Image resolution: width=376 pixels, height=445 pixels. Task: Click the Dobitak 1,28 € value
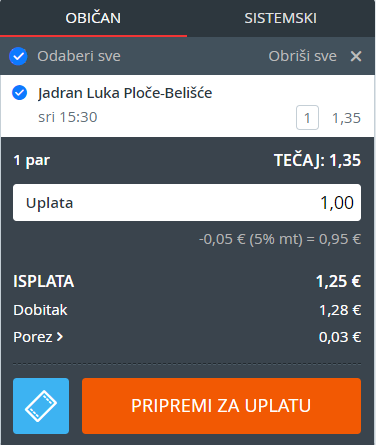[x=340, y=310]
